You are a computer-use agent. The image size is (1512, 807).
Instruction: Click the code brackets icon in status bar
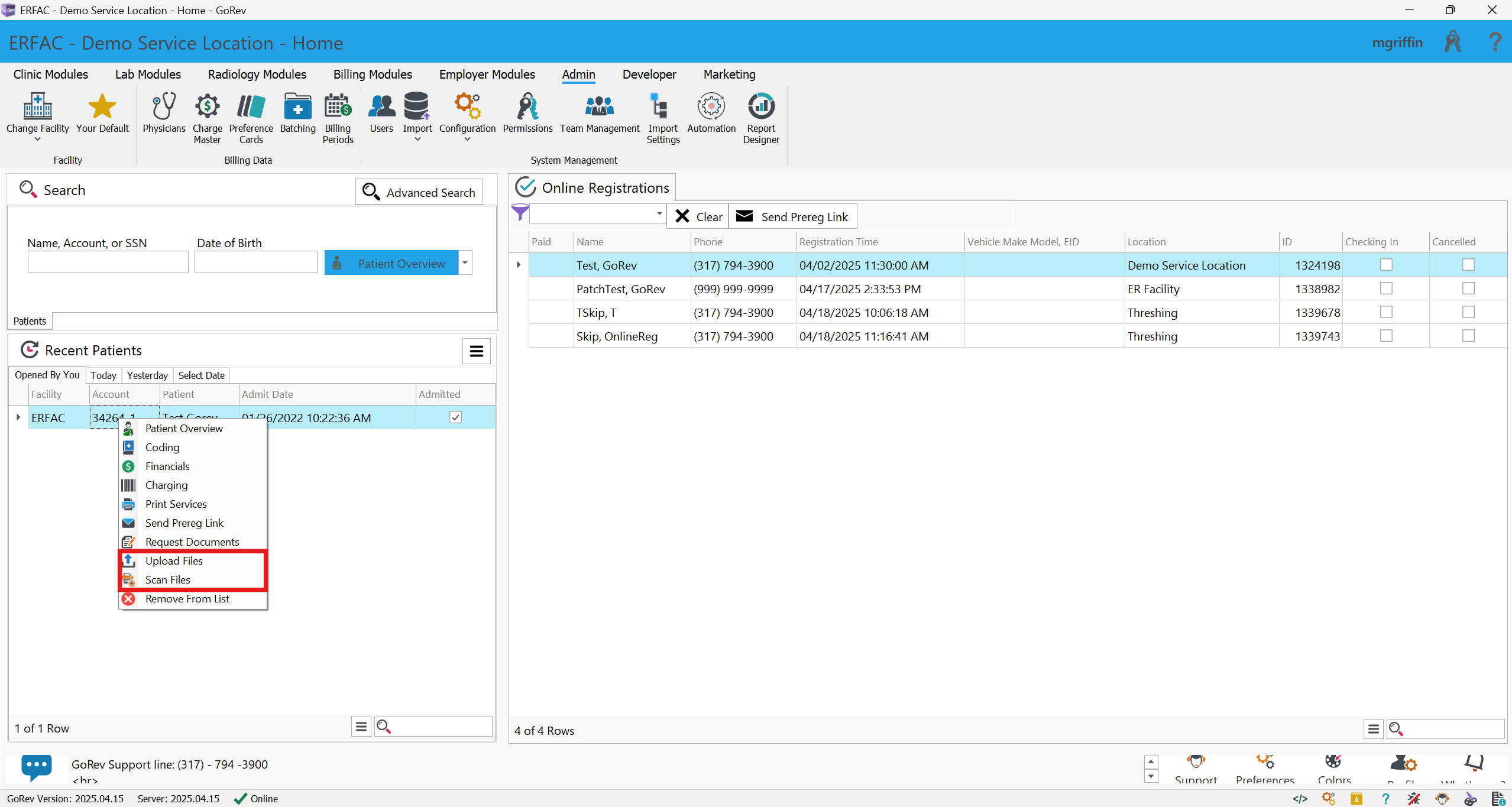[x=1300, y=799]
